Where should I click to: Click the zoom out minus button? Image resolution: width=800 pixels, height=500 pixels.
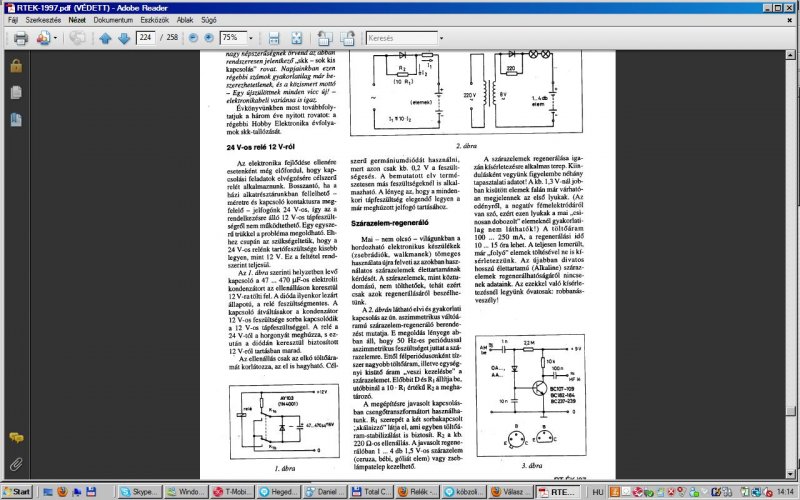(x=193, y=38)
